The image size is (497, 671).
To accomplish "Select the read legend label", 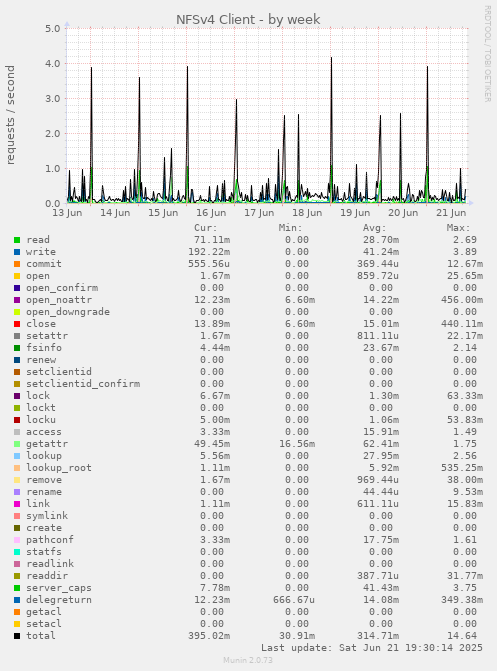I will 38,240.
